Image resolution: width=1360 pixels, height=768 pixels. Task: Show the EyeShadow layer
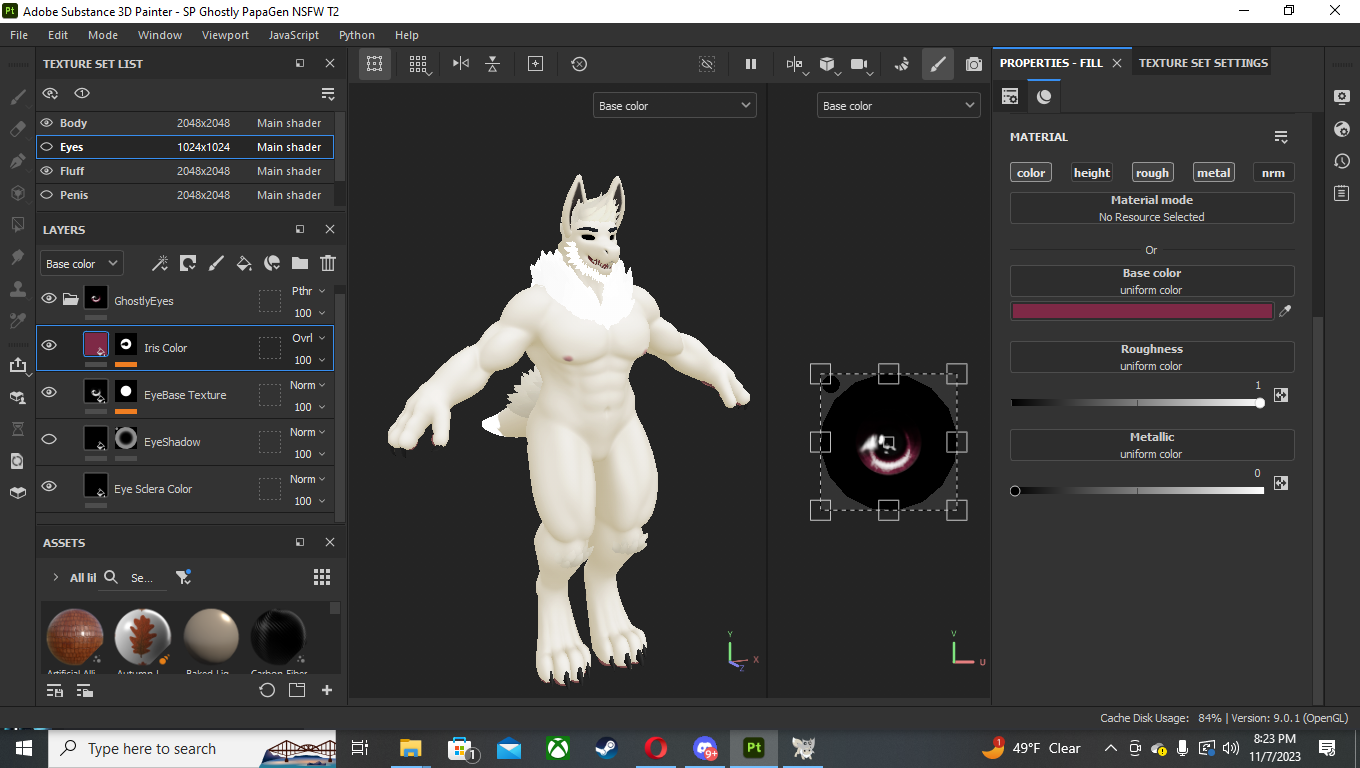coord(49,439)
